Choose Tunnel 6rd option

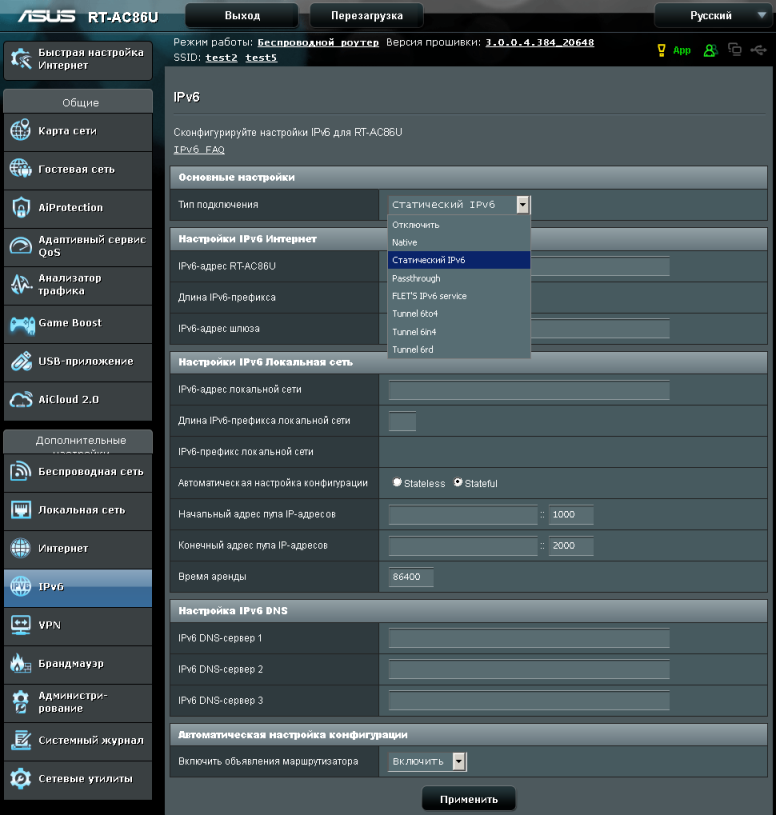[x=459, y=349]
